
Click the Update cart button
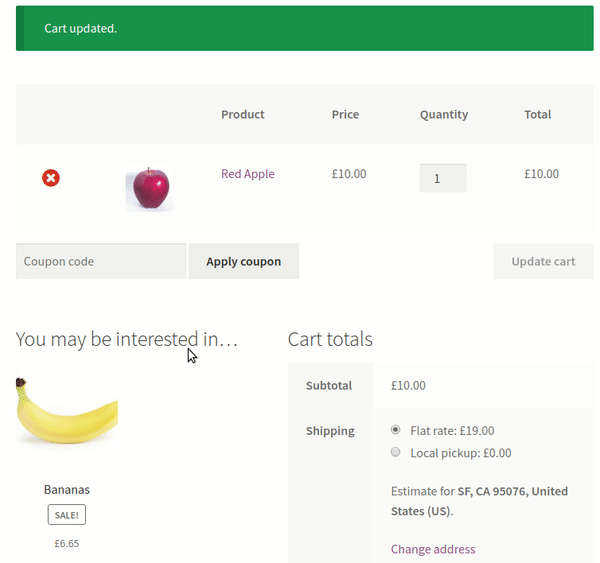pos(543,261)
